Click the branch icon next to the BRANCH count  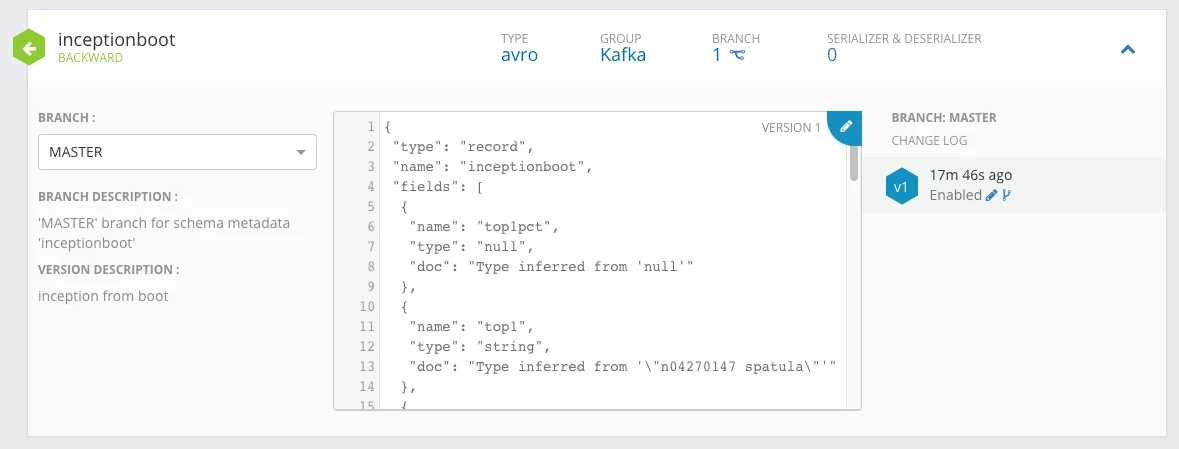(737, 55)
